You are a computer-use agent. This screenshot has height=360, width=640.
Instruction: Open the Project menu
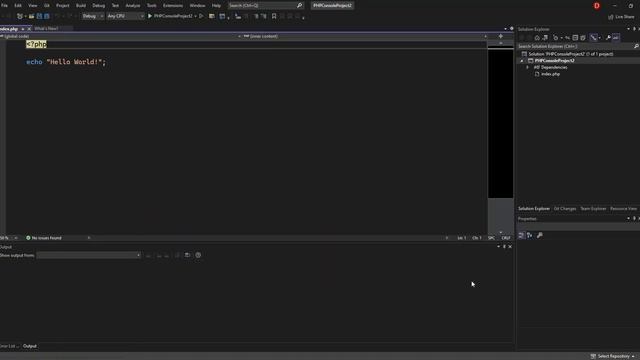pyautogui.click(x=62, y=5)
